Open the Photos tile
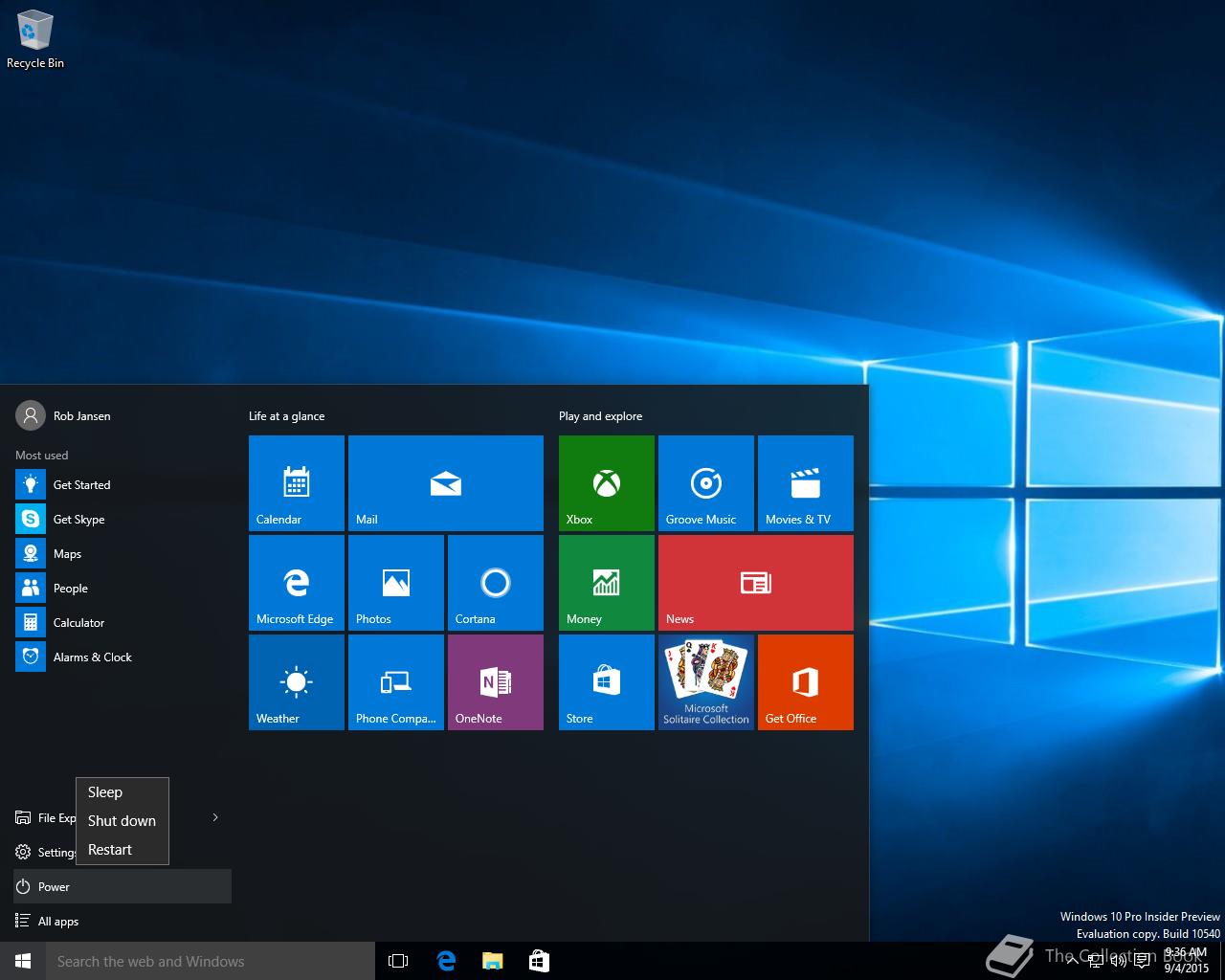 396,583
